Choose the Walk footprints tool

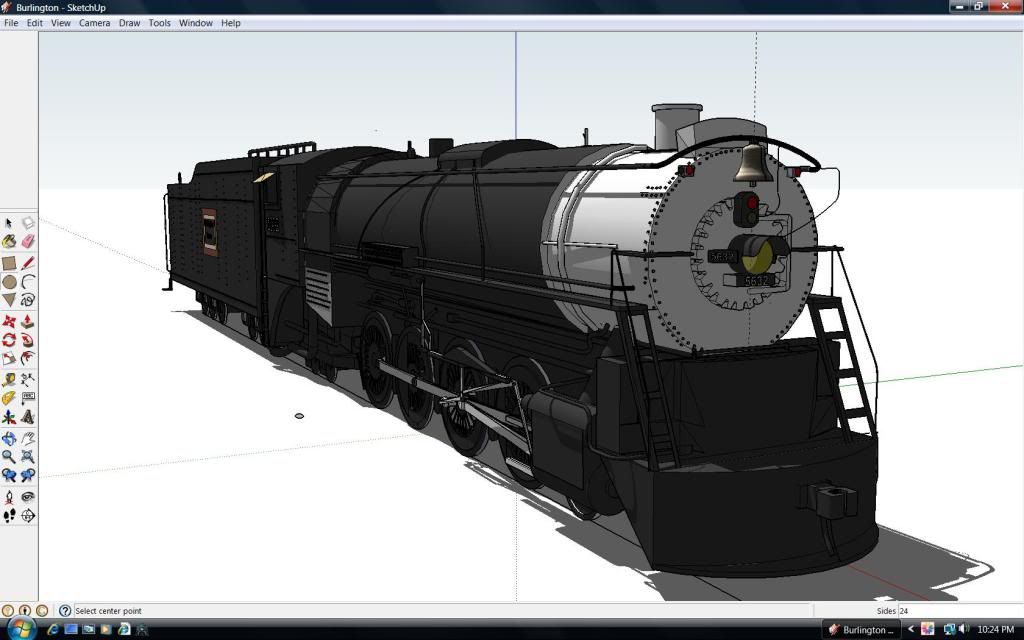[8, 516]
